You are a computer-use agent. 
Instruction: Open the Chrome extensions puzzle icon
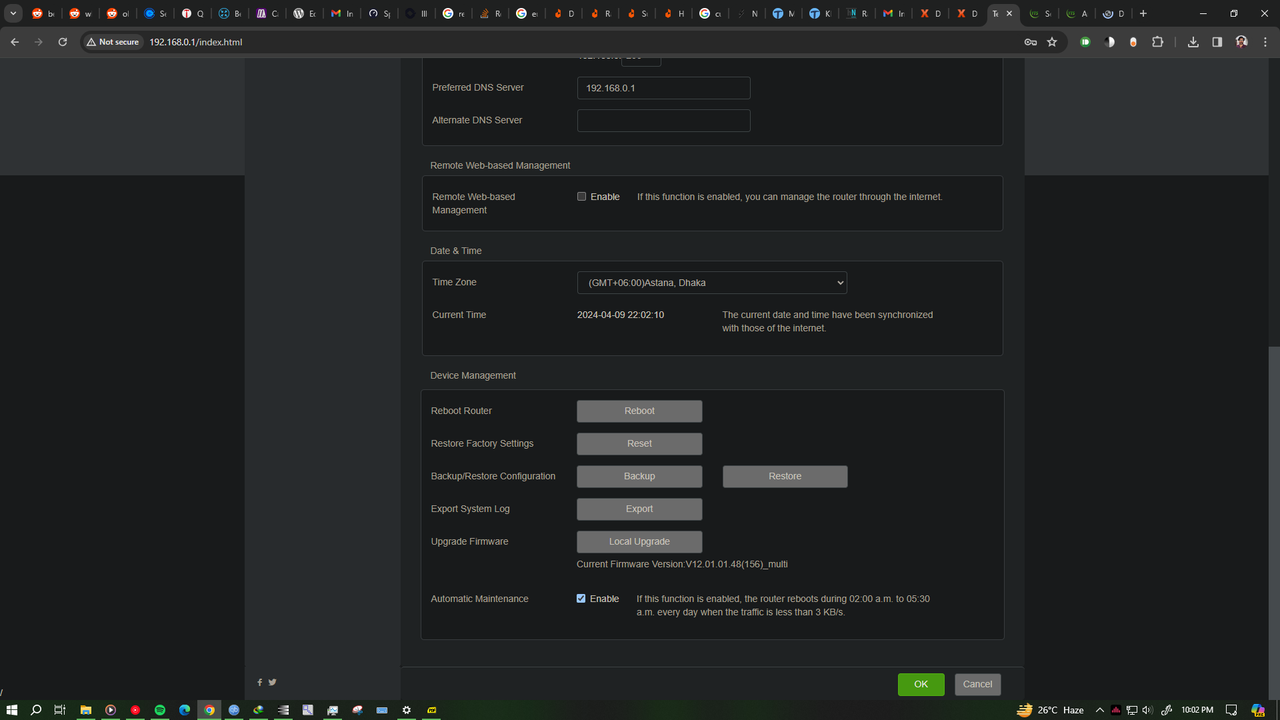point(1157,42)
